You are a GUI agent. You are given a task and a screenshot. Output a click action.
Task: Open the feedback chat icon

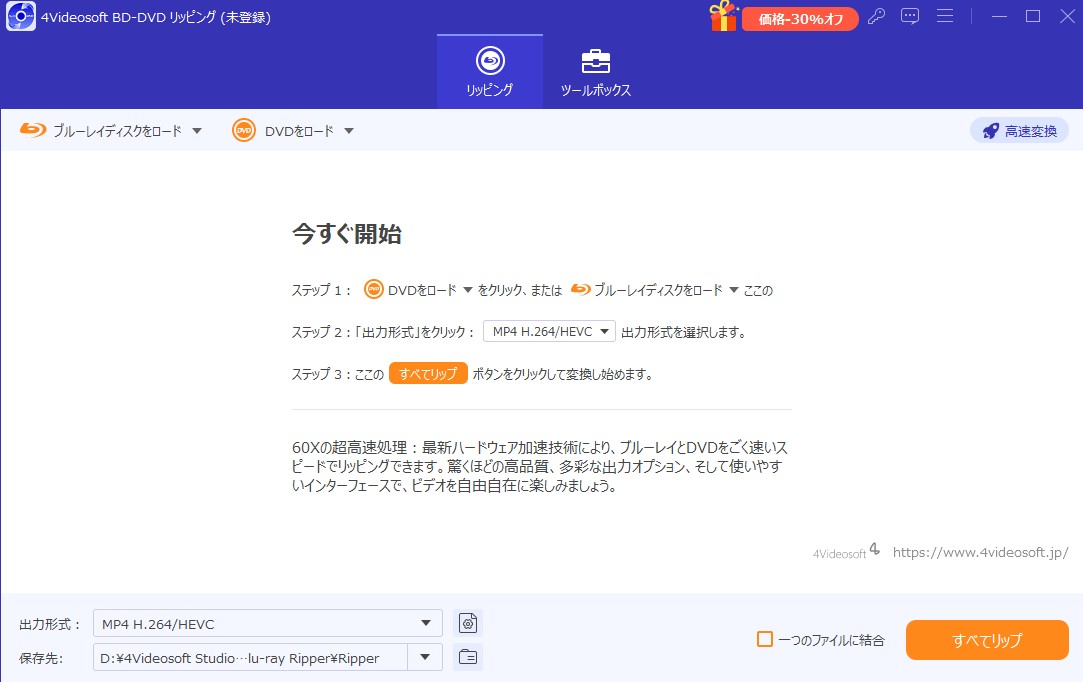(x=910, y=16)
